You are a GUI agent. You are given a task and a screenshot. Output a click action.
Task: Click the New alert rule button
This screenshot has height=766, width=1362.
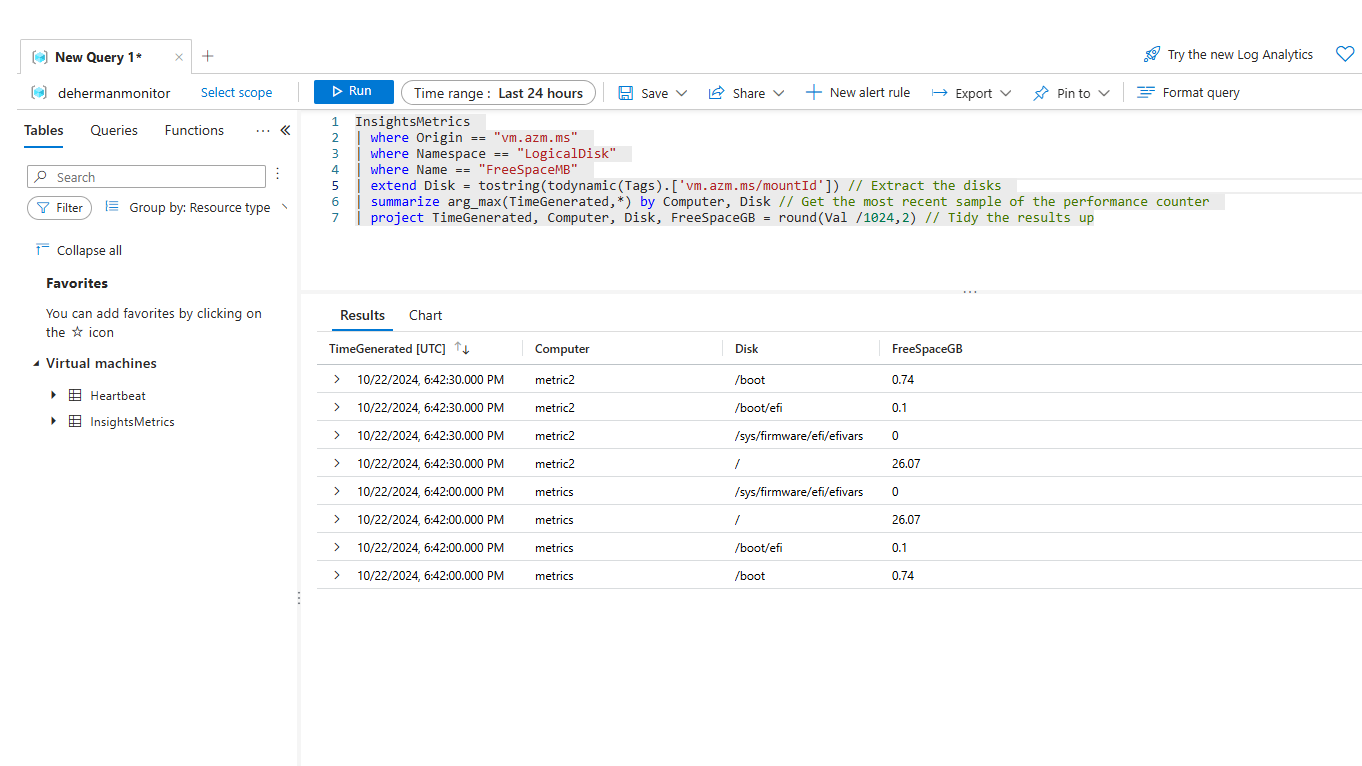(858, 92)
